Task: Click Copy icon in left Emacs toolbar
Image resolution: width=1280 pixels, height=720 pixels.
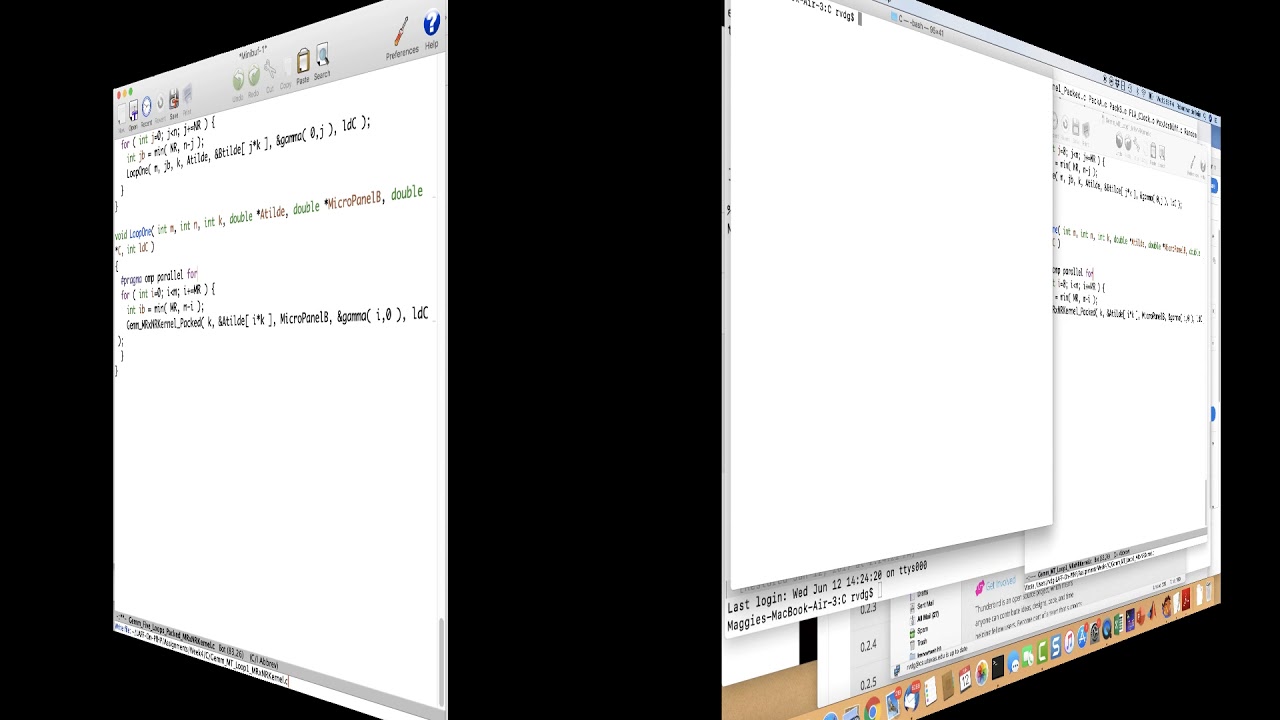Action: [288, 70]
